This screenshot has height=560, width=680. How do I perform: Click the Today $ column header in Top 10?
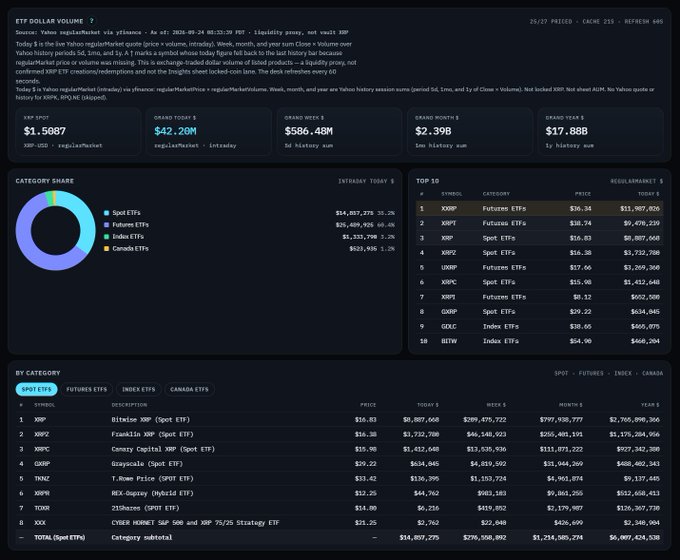coord(648,194)
